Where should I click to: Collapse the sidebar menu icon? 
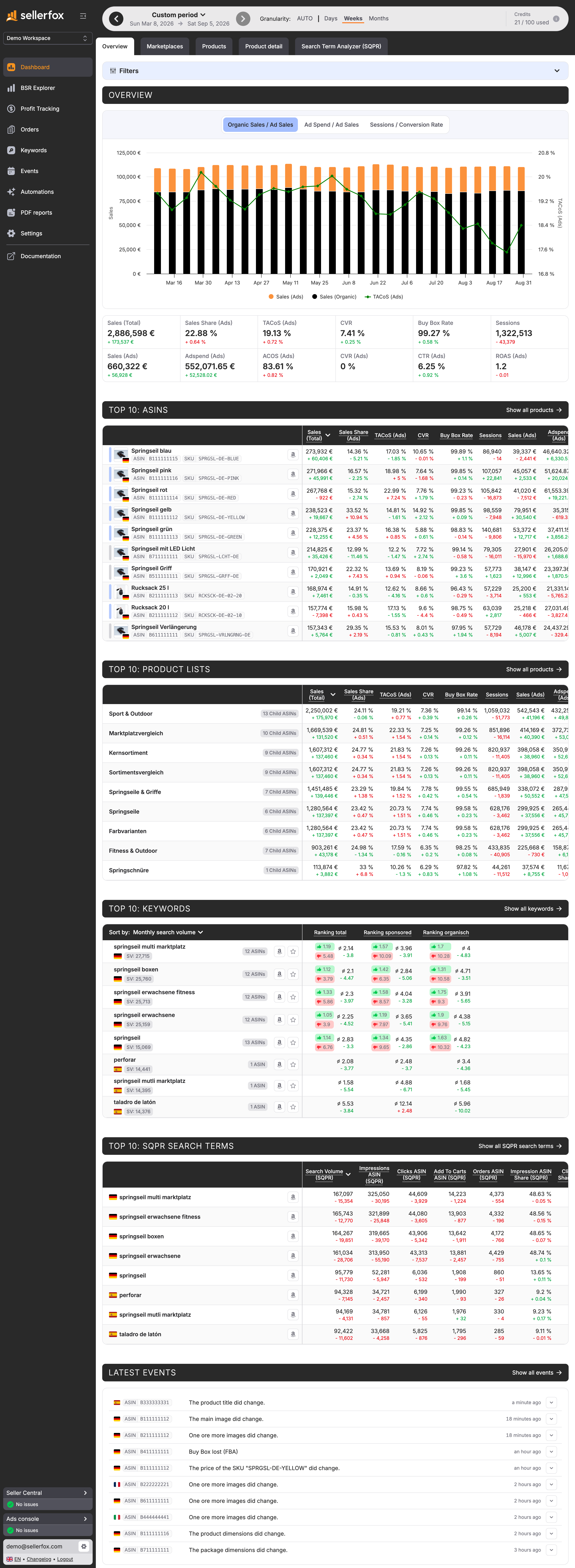(83, 16)
